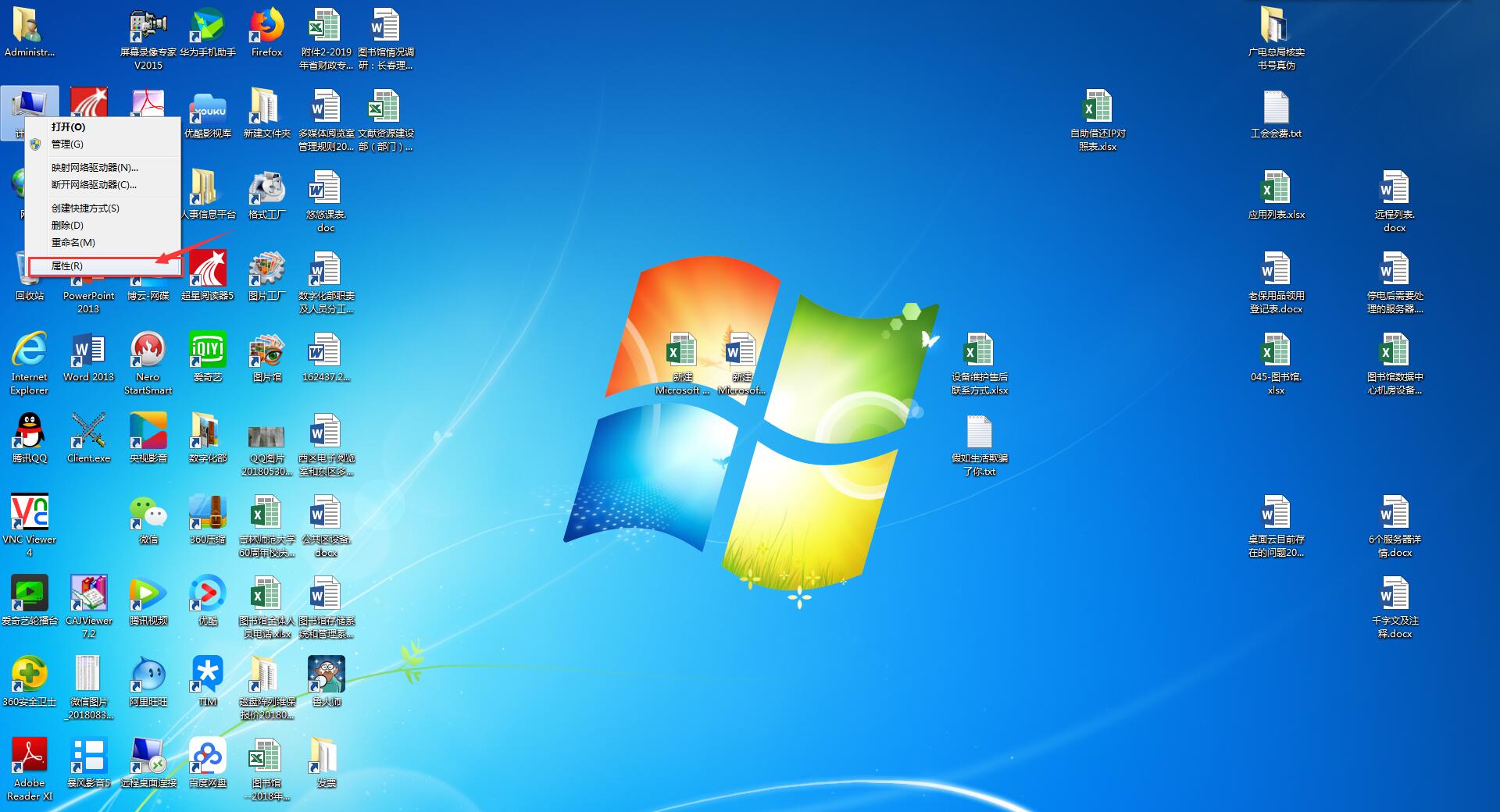Click the 悠悠课表.doc document

327,201
